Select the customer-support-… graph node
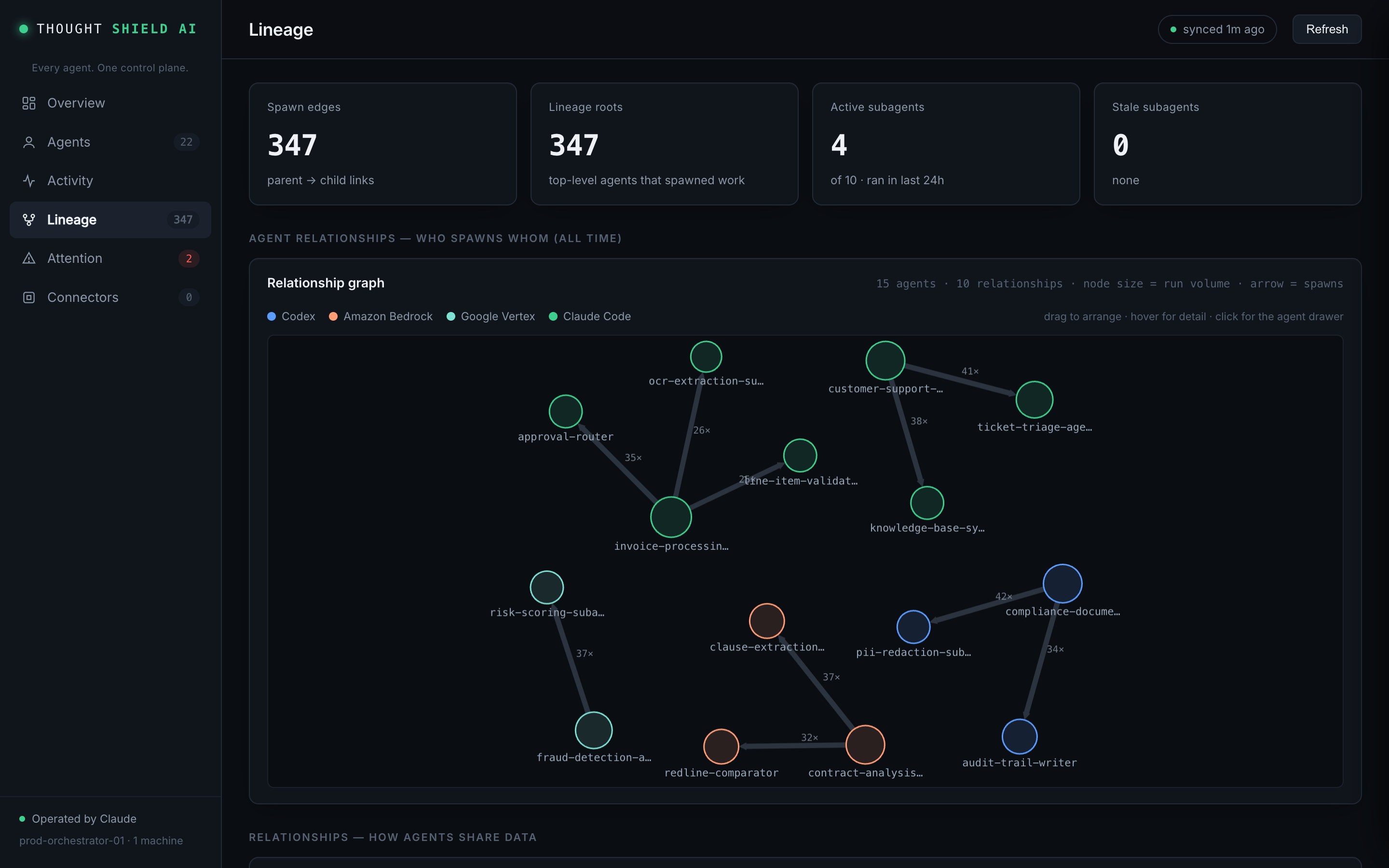Viewport: 1389px width, 868px height. 885,361
